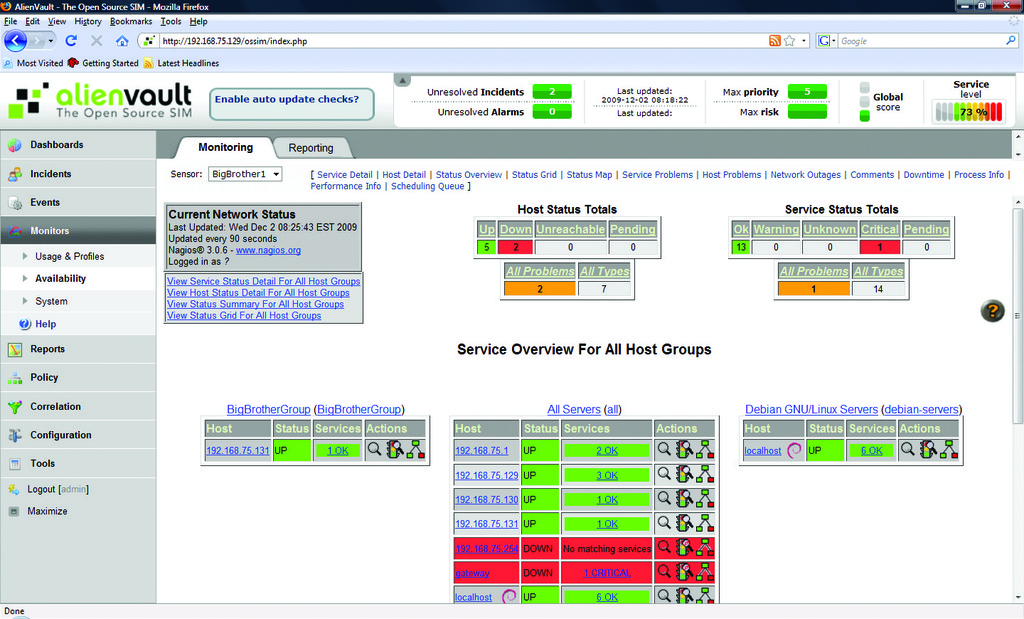Click network map icon for gateway host

point(705,573)
